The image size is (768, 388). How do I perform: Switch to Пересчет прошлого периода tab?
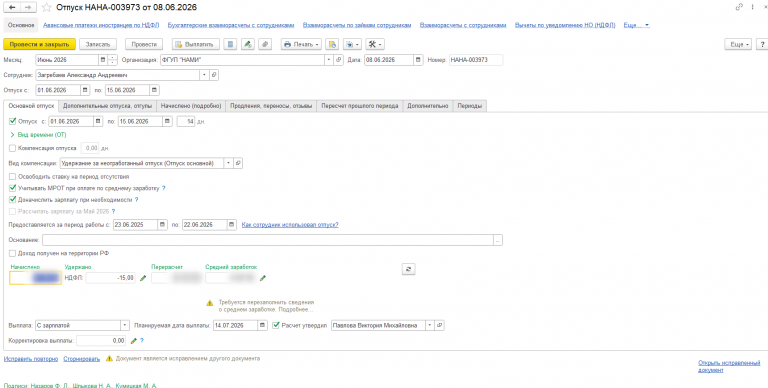tap(360, 106)
